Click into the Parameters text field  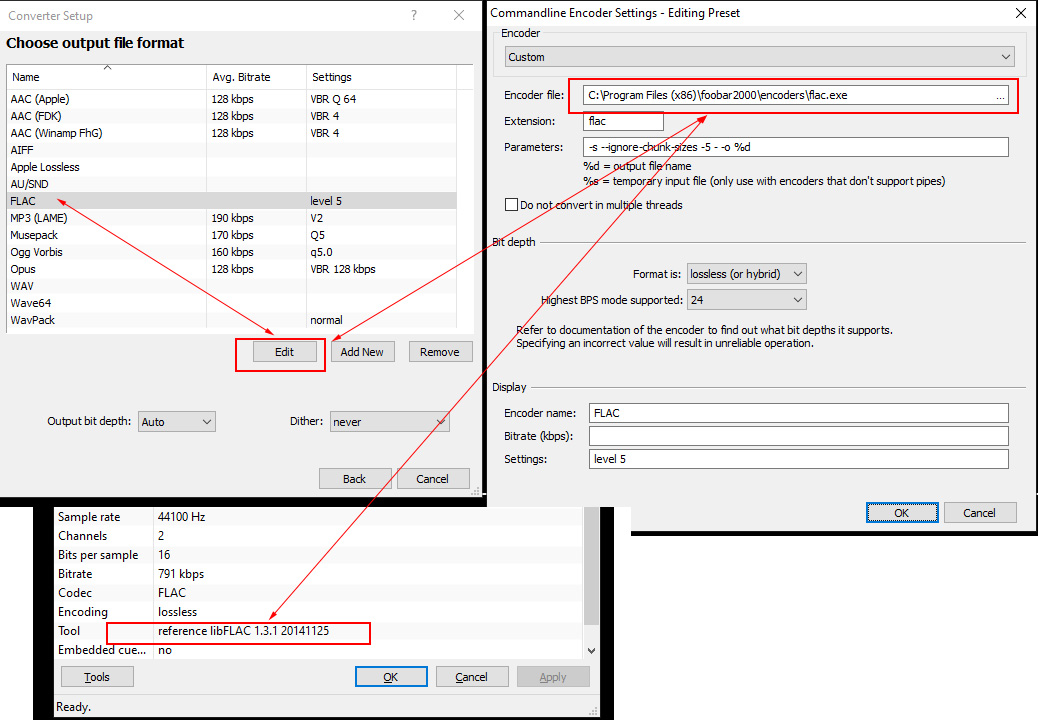[795, 148]
